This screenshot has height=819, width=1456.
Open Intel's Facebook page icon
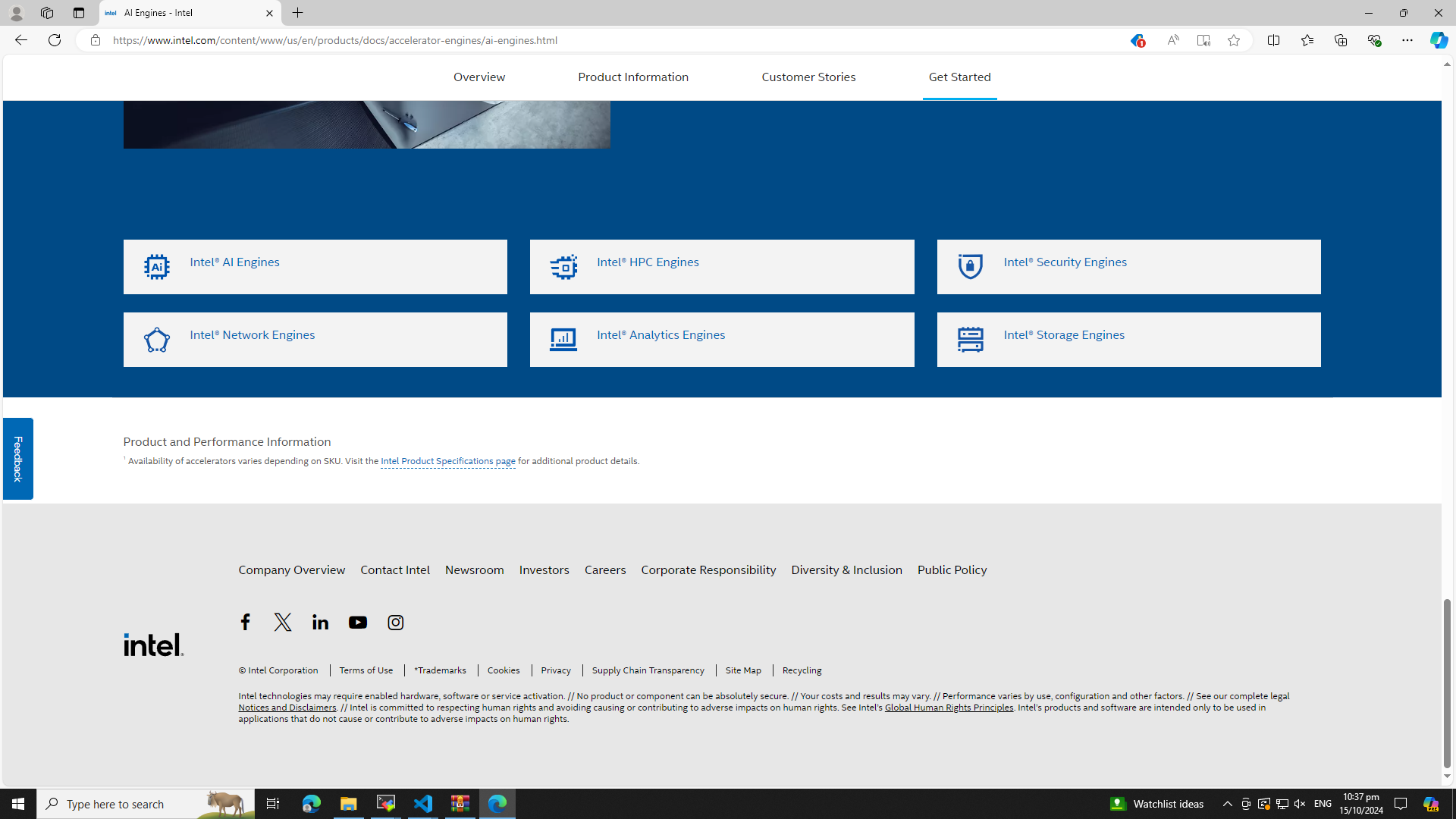pyautogui.click(x=245, y=622)
